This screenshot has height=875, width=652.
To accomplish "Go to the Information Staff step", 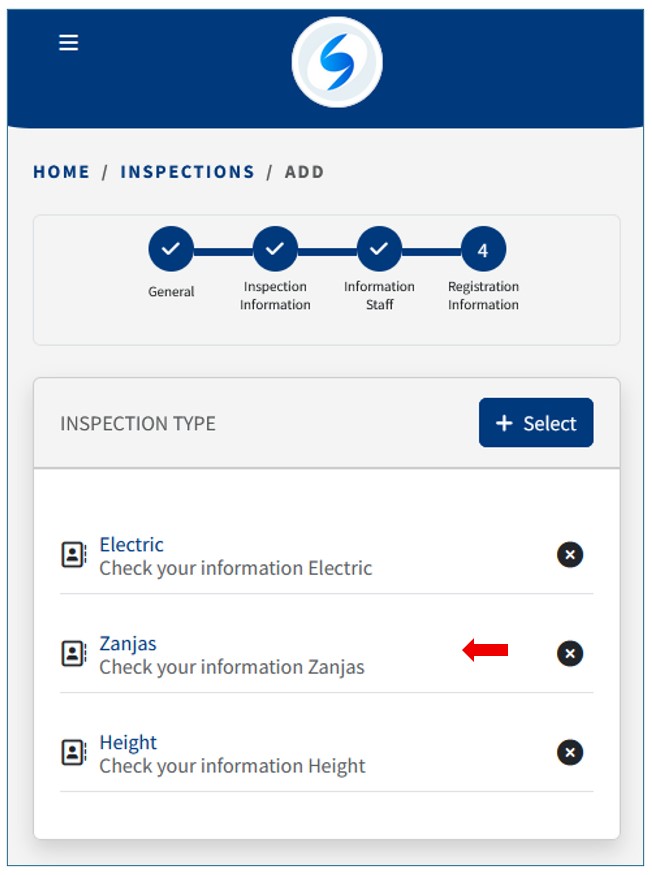I will 379,250.
